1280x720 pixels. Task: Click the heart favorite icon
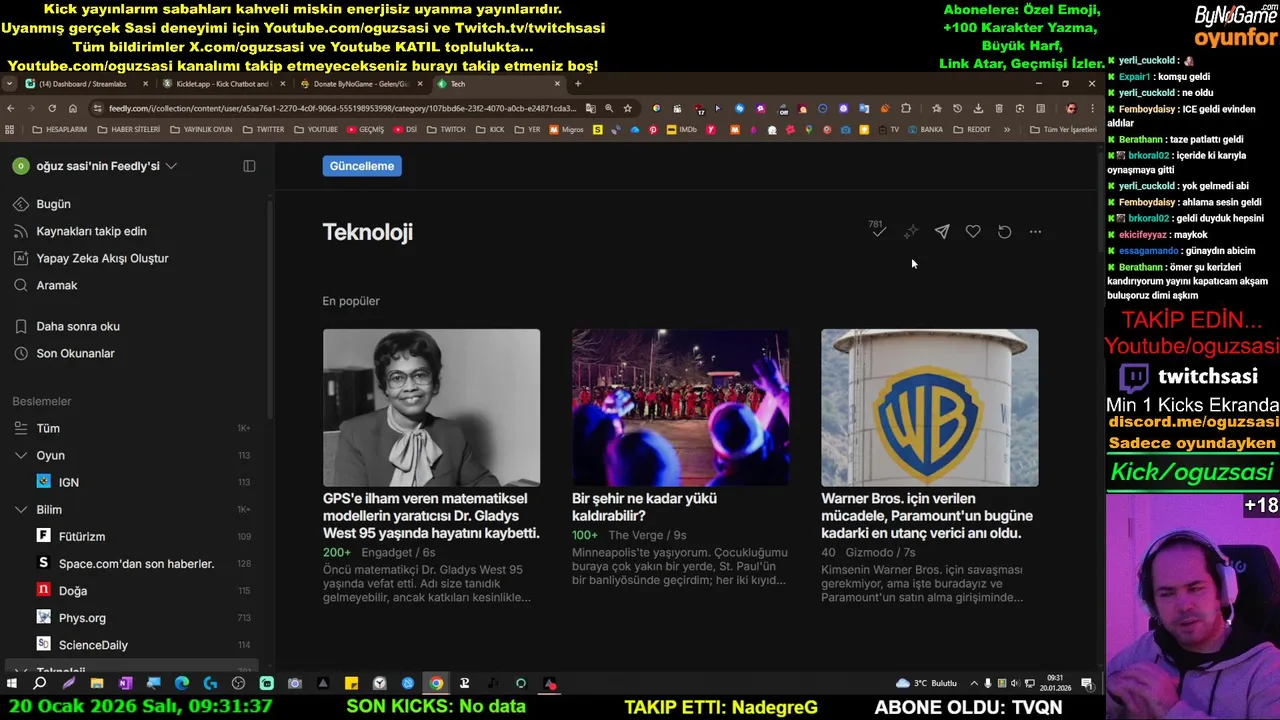point(973,232)
